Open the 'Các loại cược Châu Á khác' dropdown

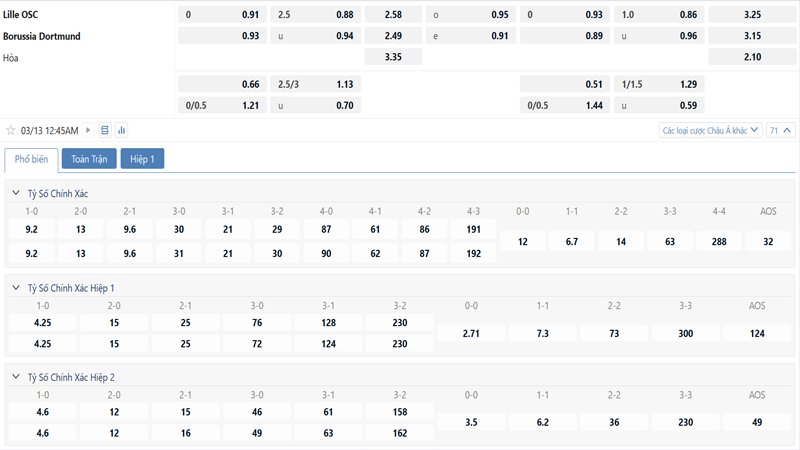[711, 130]
